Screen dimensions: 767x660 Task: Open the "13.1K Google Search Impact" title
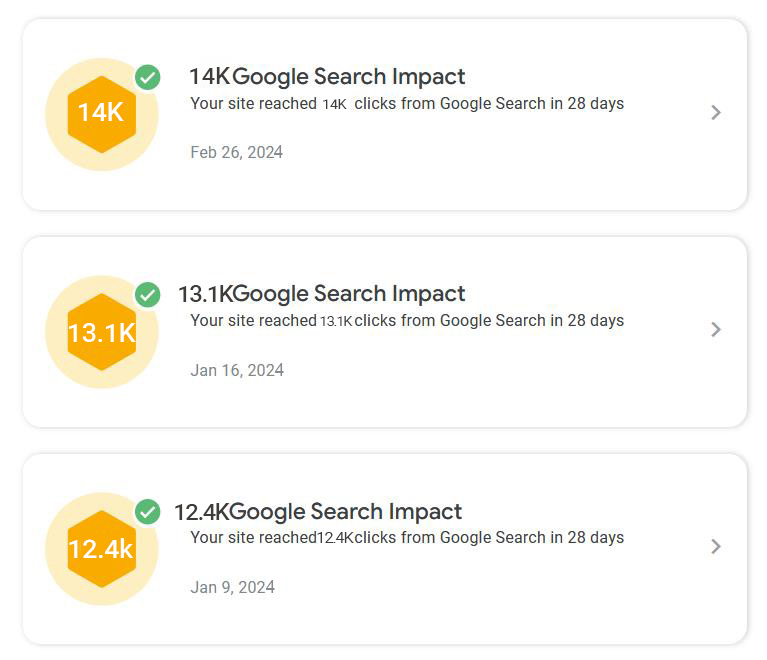coord(321,294)
